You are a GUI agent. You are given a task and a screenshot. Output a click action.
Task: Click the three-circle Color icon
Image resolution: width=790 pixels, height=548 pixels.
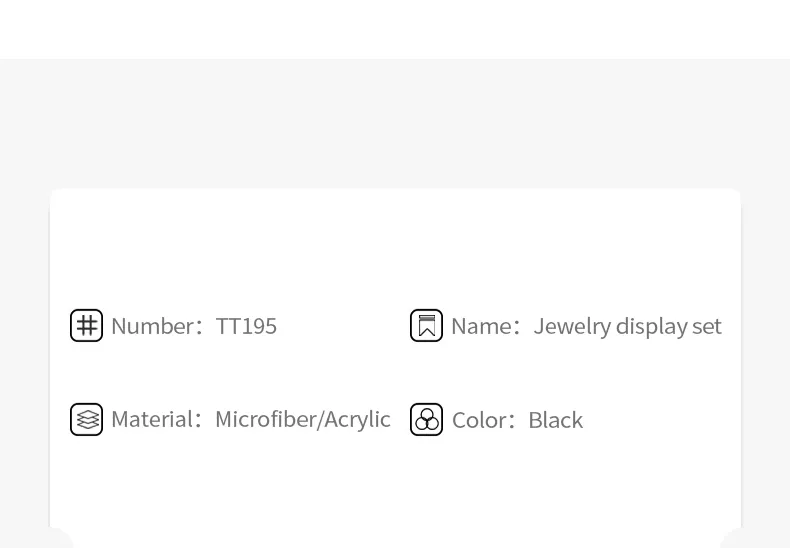426,420
